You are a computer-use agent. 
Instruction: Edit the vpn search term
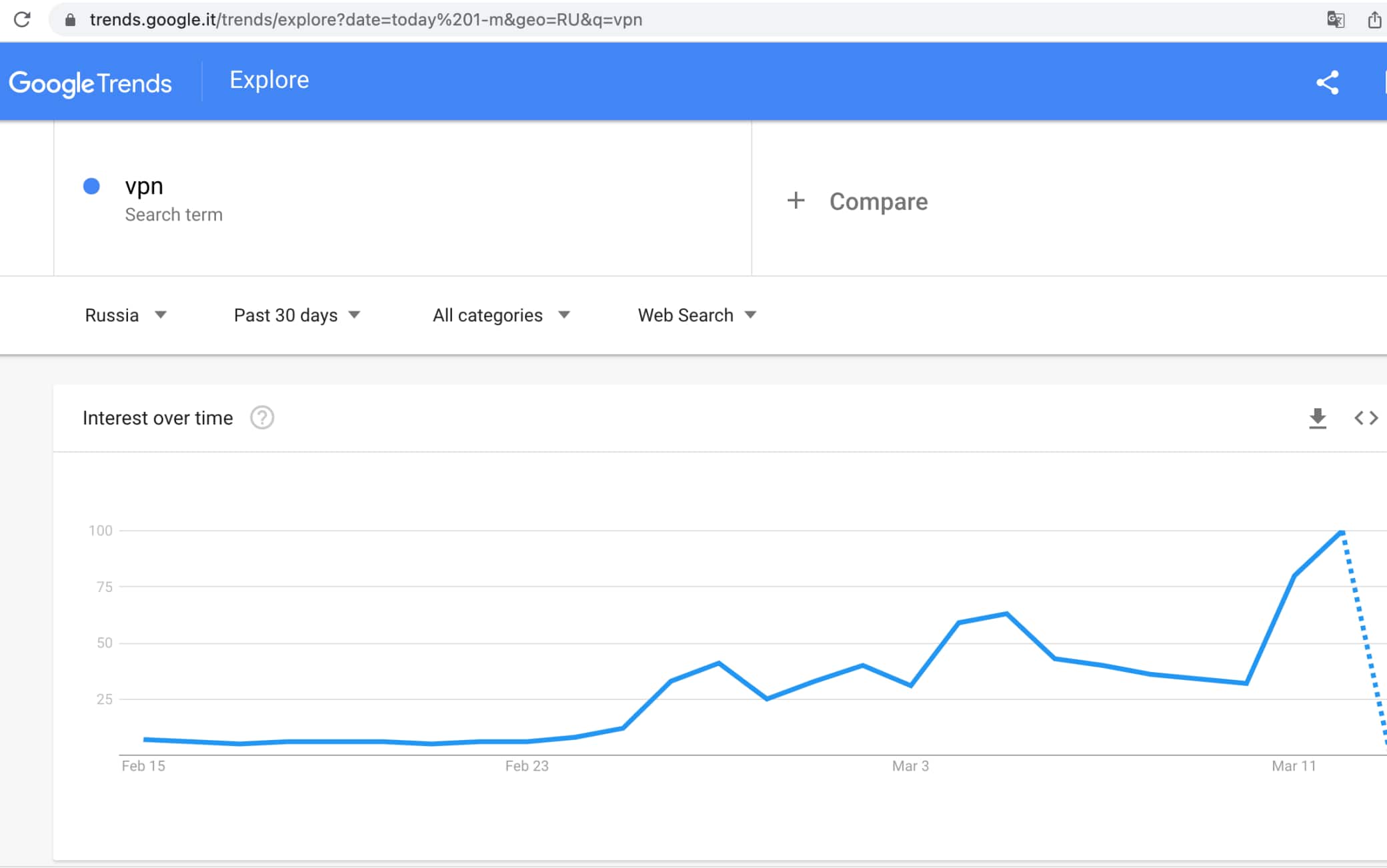click(144, 186)
